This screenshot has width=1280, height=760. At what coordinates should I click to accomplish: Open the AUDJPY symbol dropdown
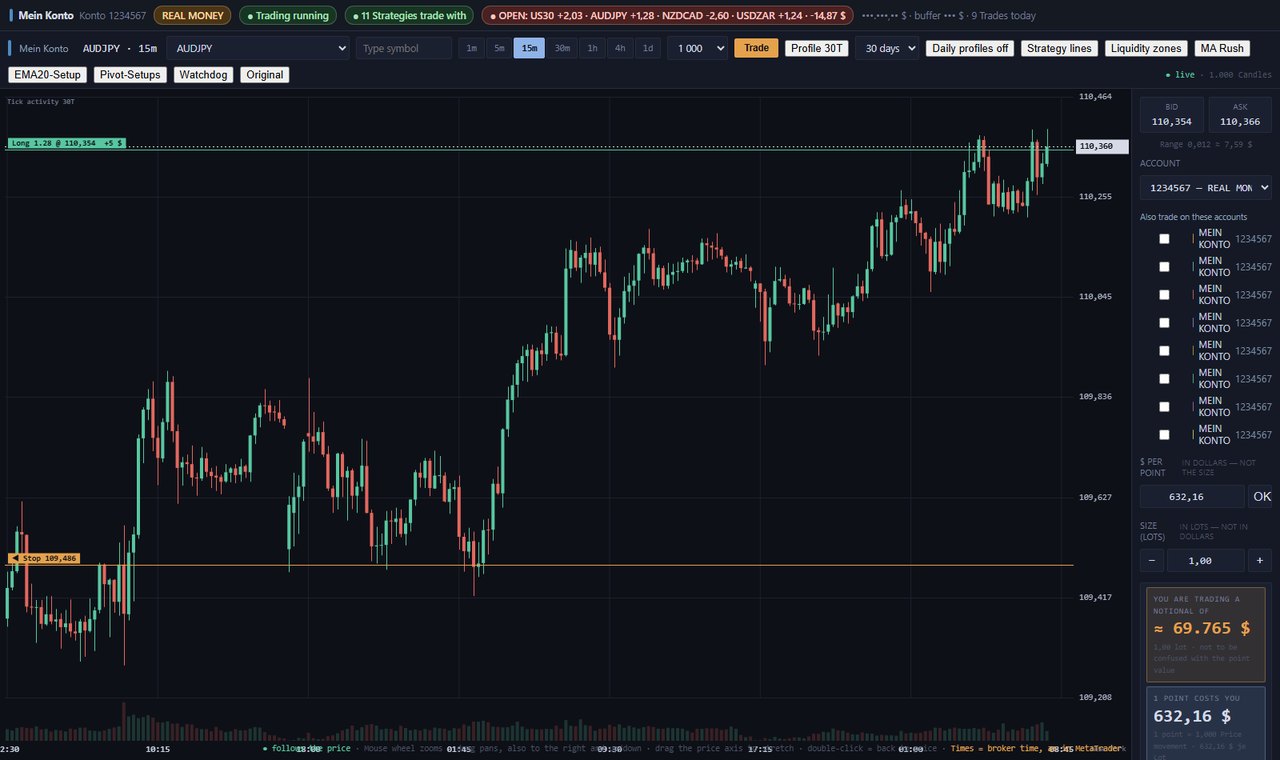click(x=258, y=48)
